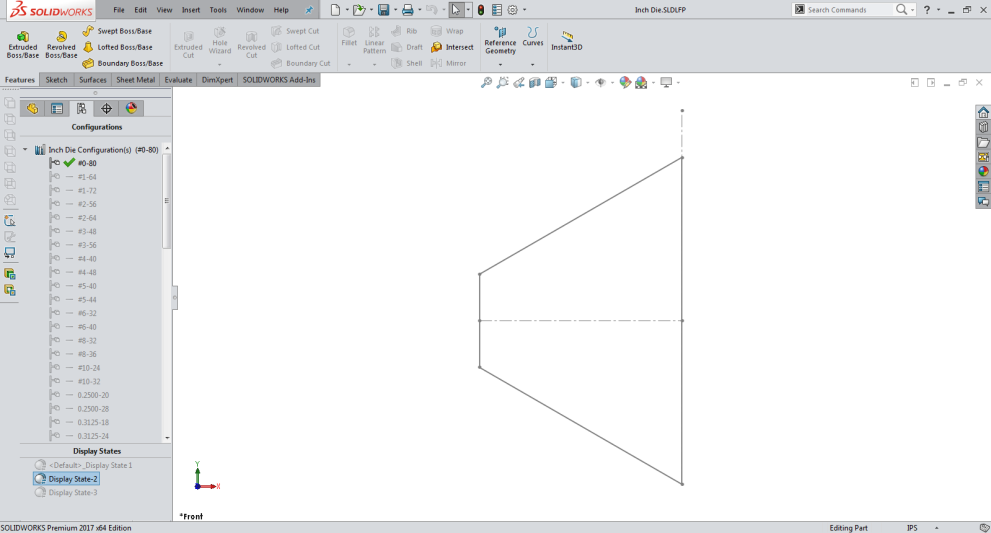The image size is (991, 533).
Task: Click the Print icon in top toolbar
Action: [408, 9]
